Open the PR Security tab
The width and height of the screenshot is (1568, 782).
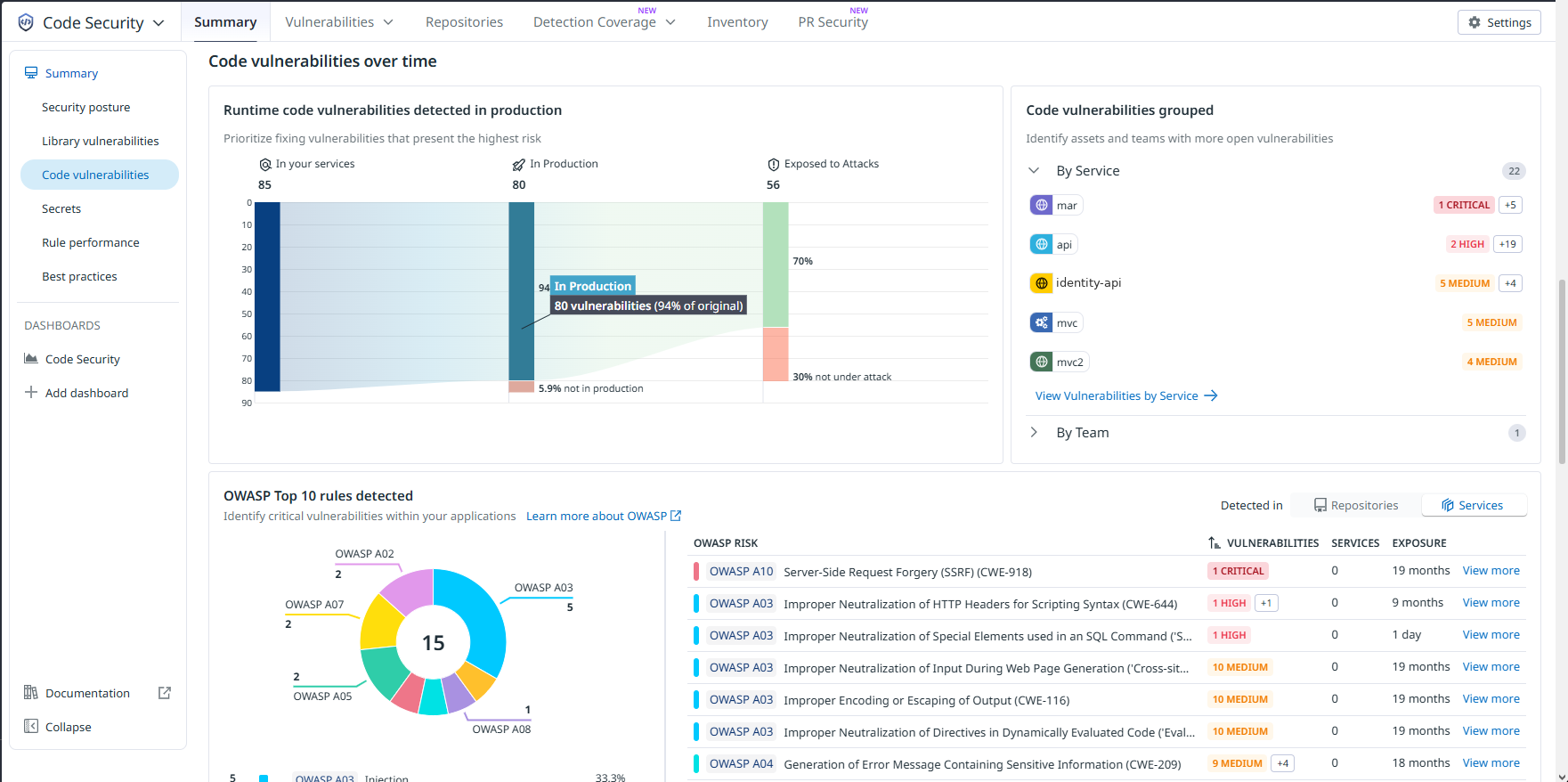[833, 22]
